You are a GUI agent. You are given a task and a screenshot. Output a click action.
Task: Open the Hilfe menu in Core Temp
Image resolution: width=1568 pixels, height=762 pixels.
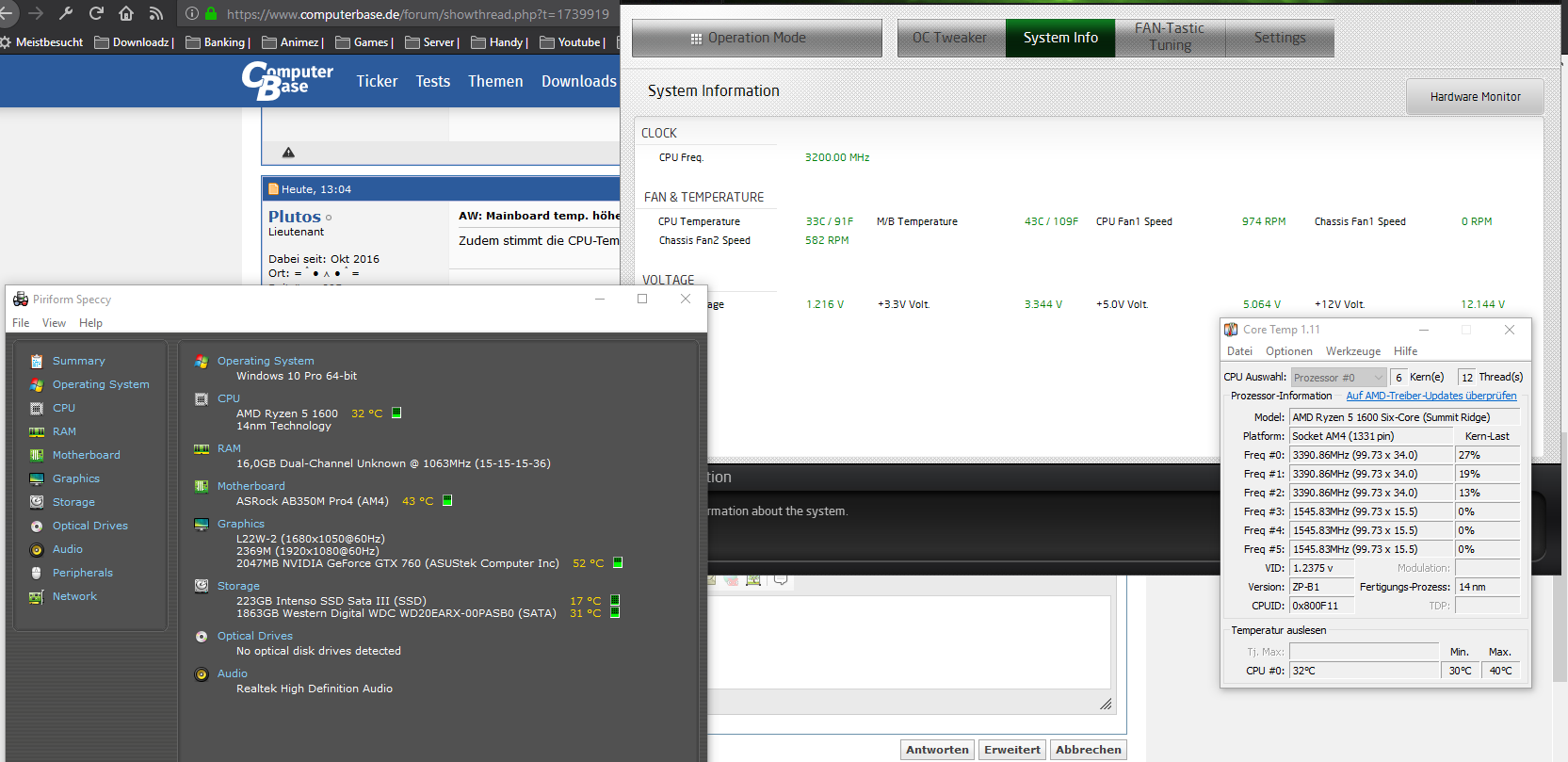(x=1405, y=351)
